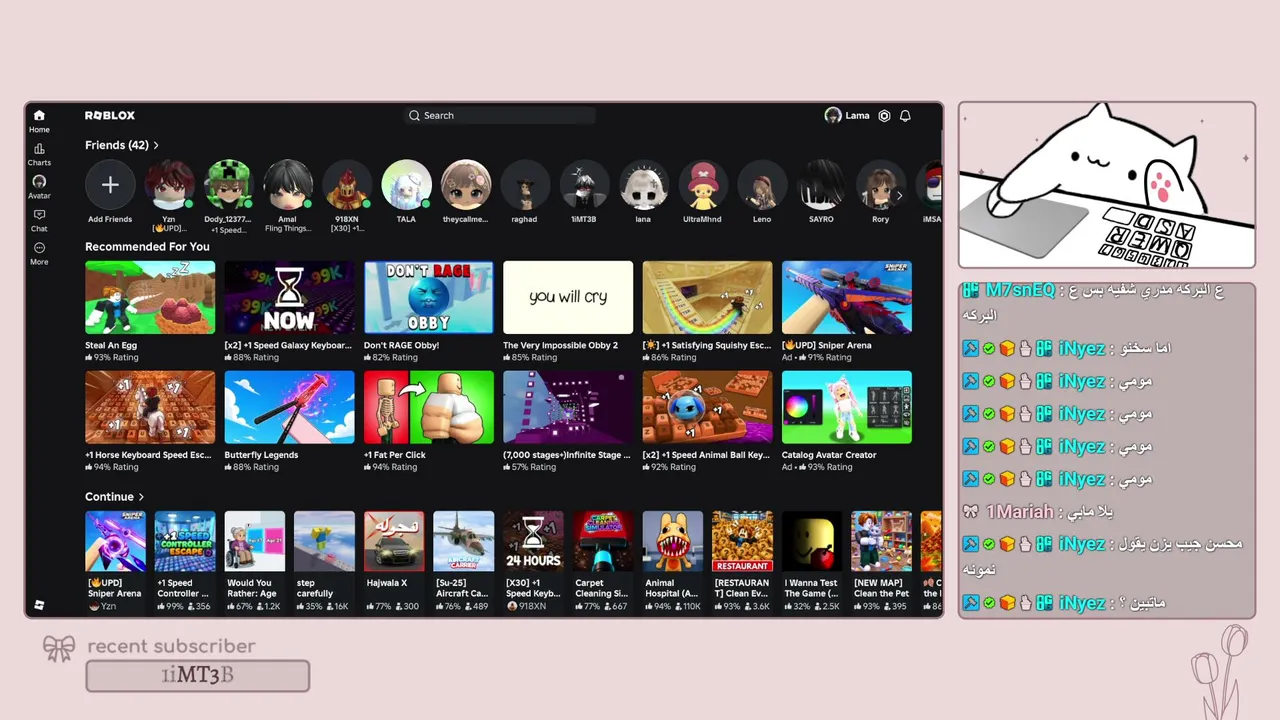The image size is (1280, 720).
Task: Continue +1 Speed Controller Escape
Action: [x=185, y=541]
